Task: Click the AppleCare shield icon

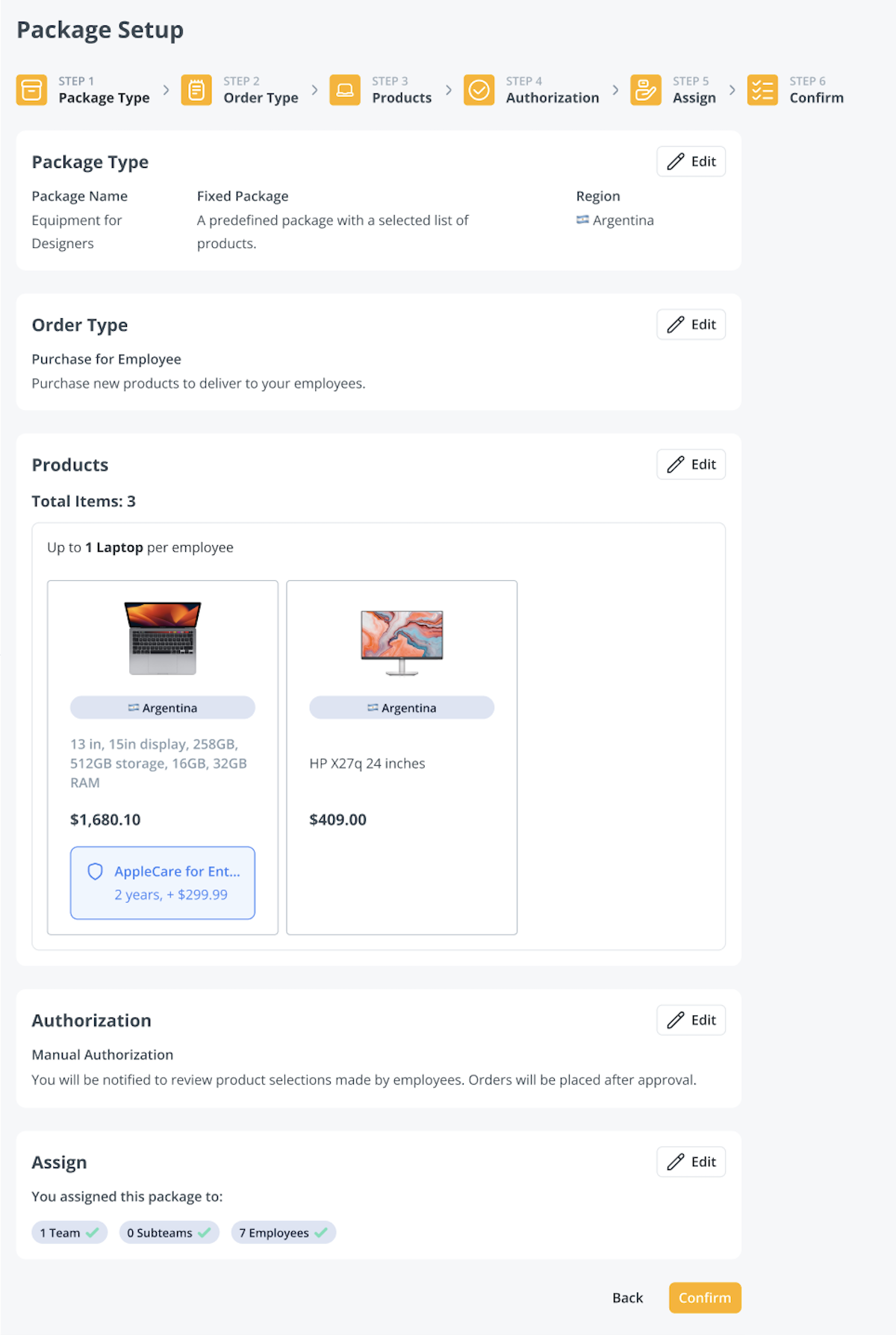Action: pyautogui.click(x=96, y=871)
